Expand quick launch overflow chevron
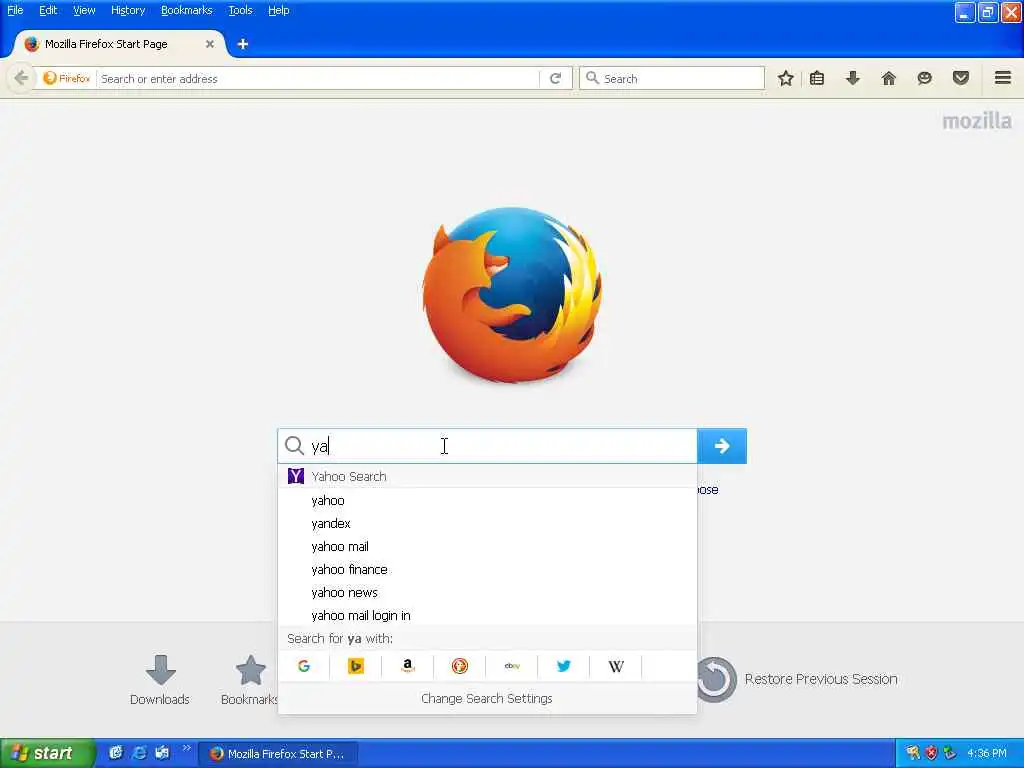The height and width of the screenshot is (768, 1024). coord(186,748)
